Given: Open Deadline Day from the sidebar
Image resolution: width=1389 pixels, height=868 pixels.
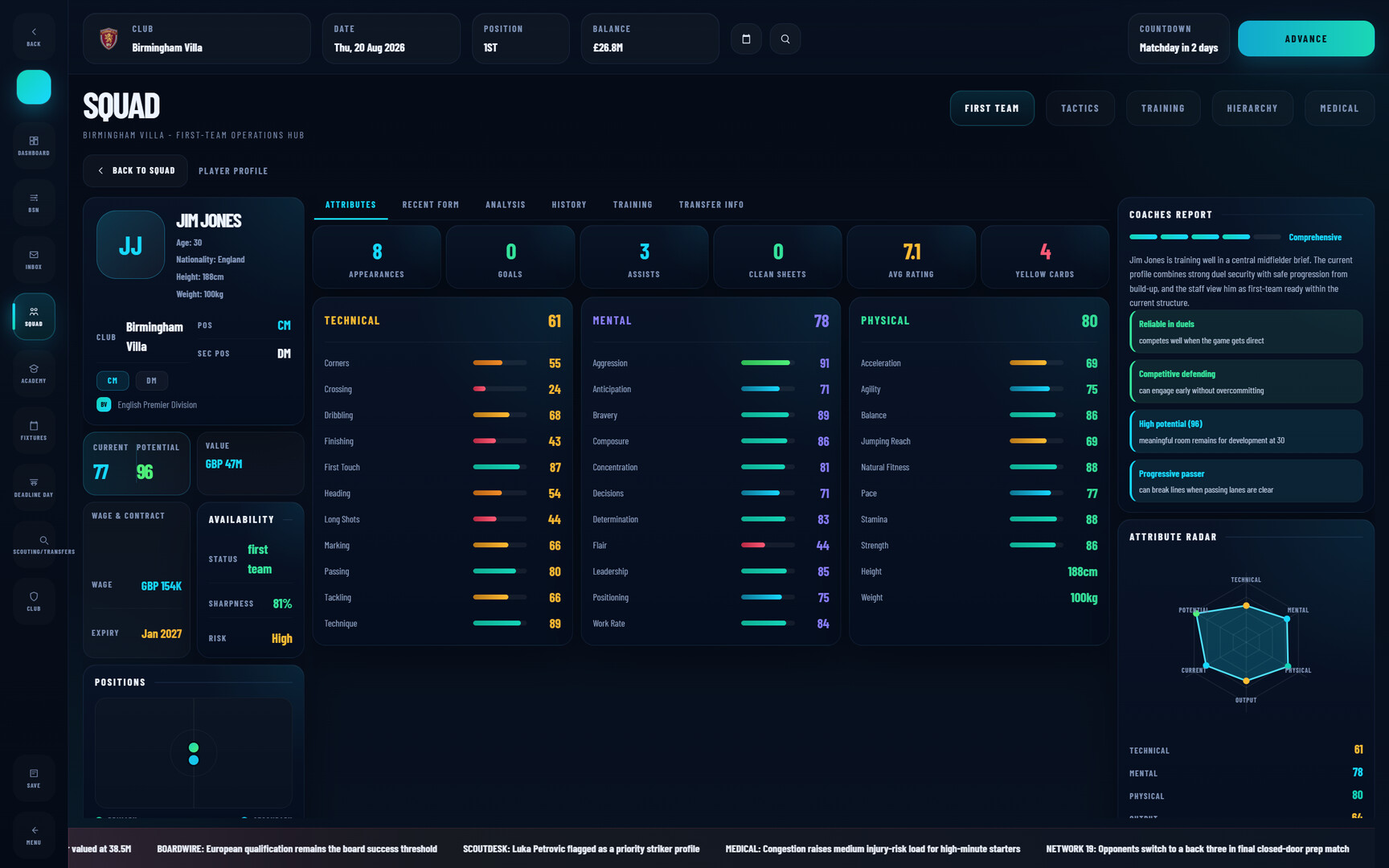Looking at the screenshot, I should coord(34,487).
